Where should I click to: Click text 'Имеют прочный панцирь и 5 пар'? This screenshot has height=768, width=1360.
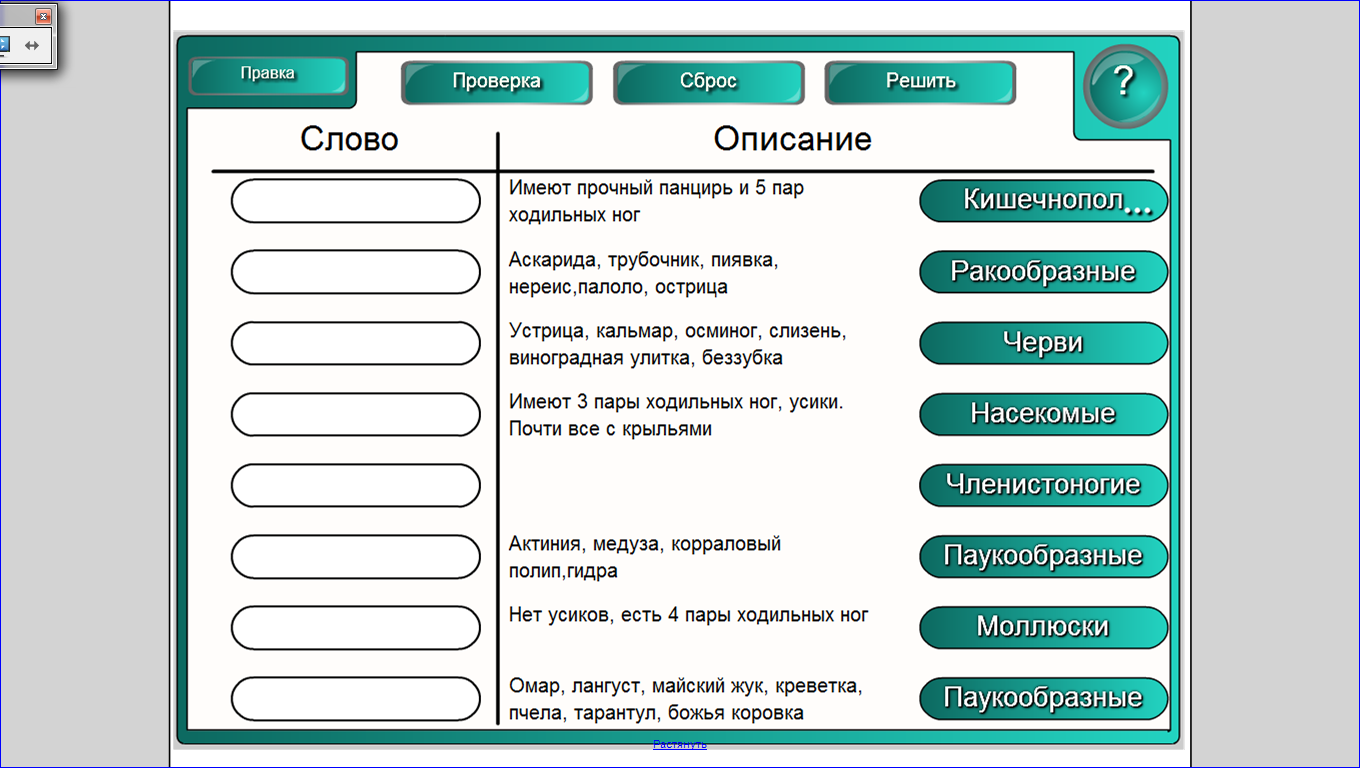pyautogui.click(x=656, y=188)
